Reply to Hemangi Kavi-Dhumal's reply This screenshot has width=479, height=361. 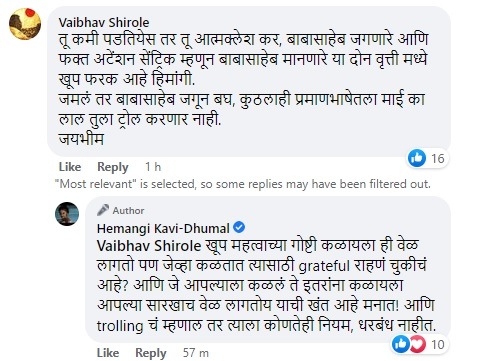point(151,353)
